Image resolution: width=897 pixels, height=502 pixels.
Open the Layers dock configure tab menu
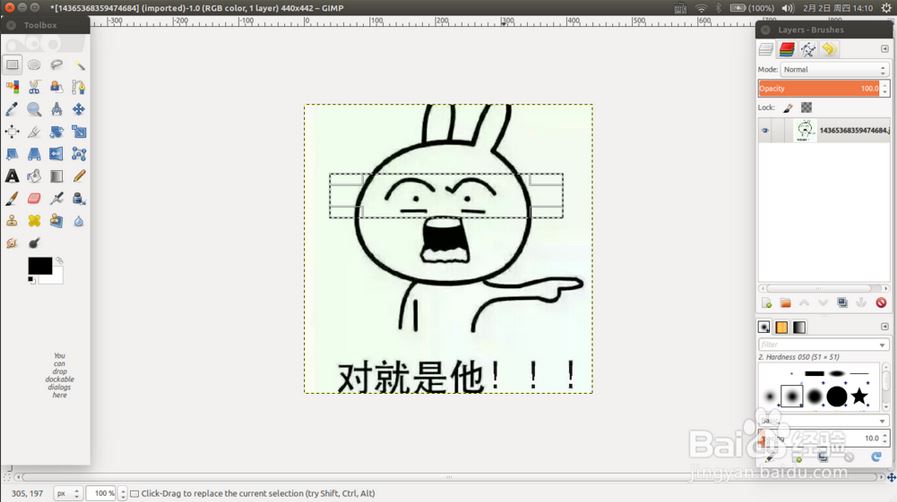coord(884,49)
